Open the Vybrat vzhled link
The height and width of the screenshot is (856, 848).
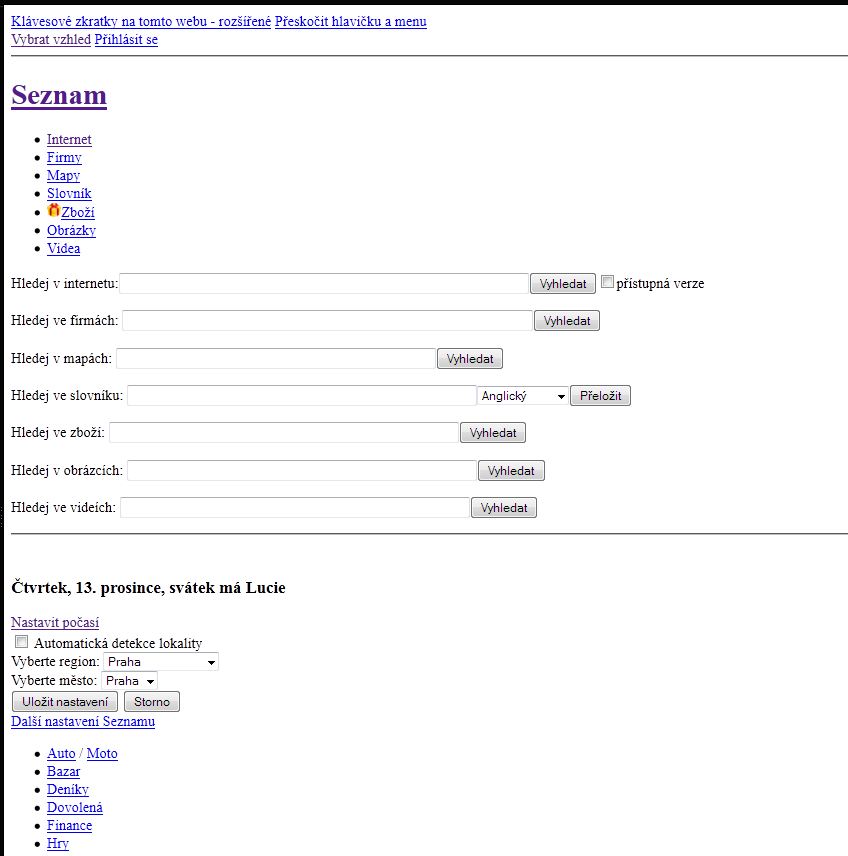coord(51,39)
